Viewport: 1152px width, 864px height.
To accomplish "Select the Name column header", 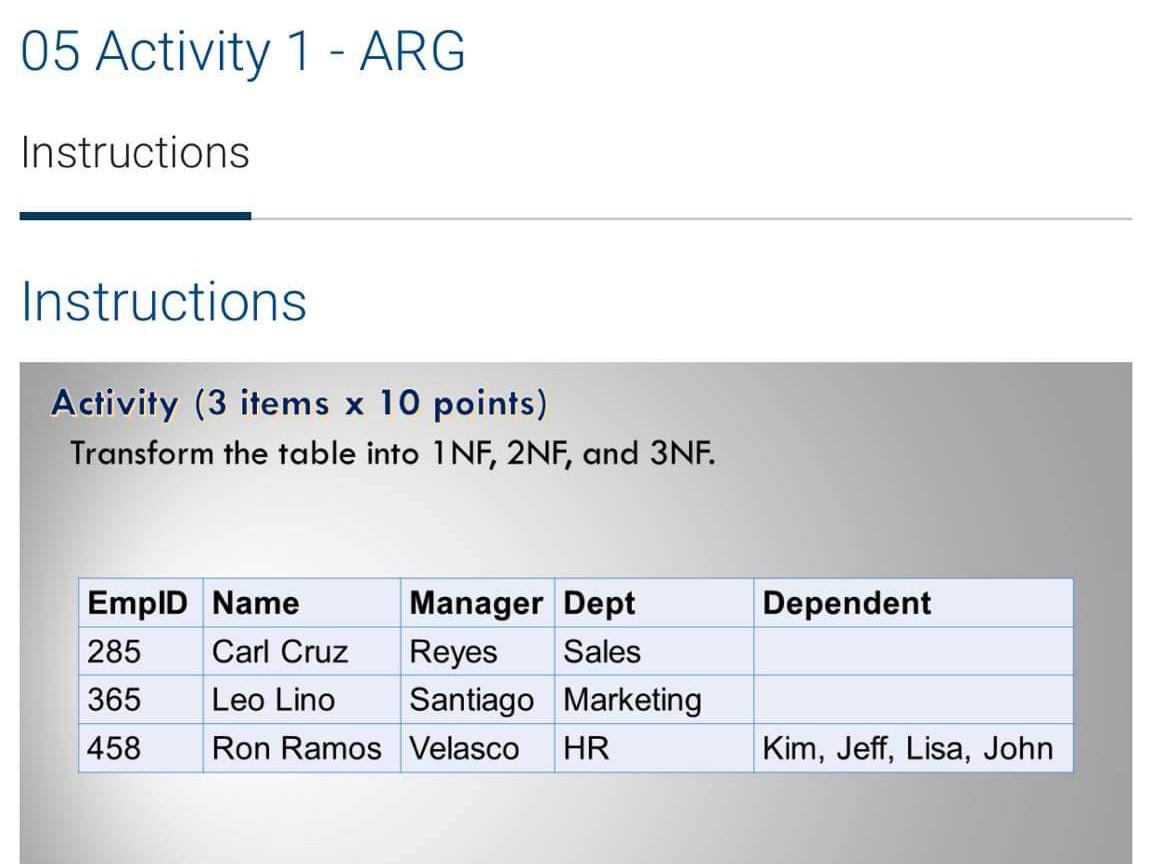I will click(x=302, y=603).
